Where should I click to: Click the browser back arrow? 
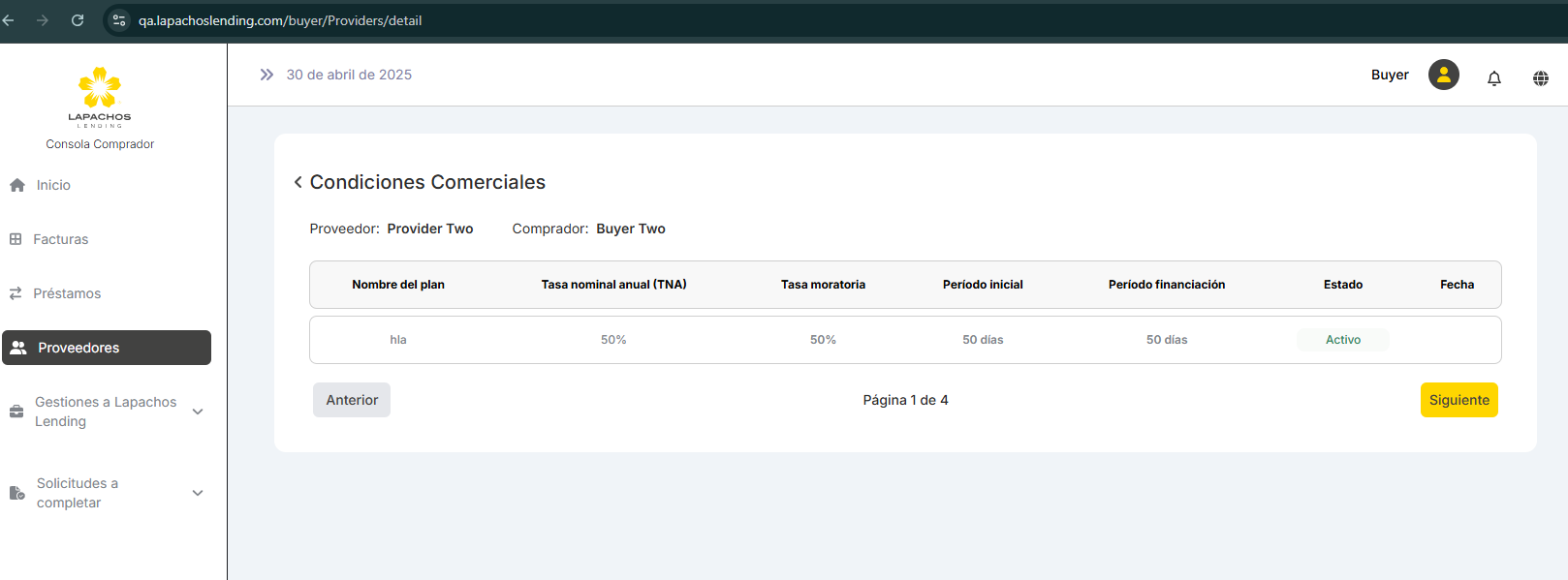(9, 20)
